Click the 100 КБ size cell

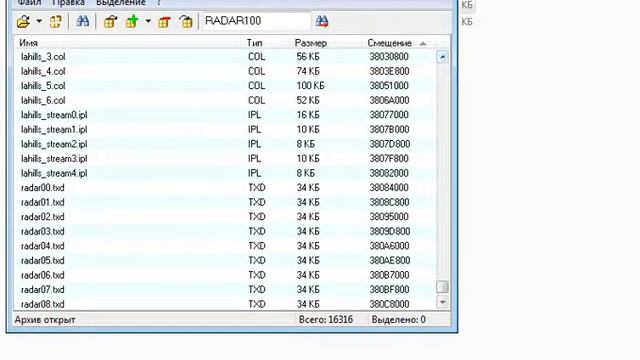310,86
